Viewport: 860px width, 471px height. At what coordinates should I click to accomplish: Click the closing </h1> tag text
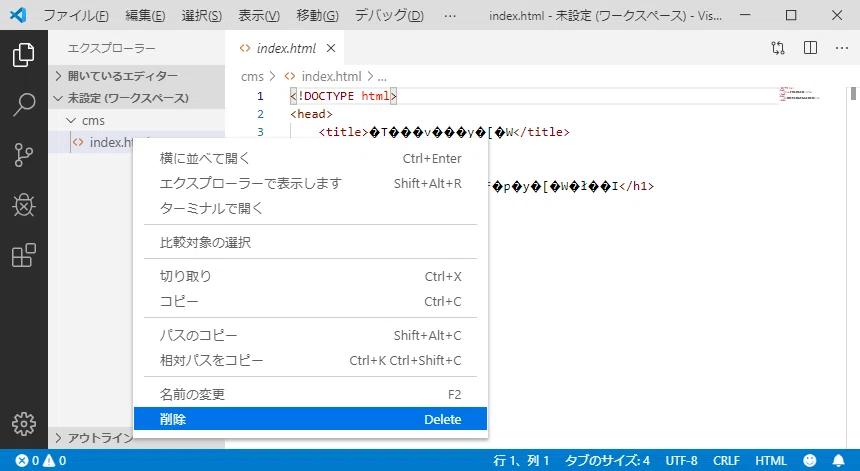(x=636, y=186)
